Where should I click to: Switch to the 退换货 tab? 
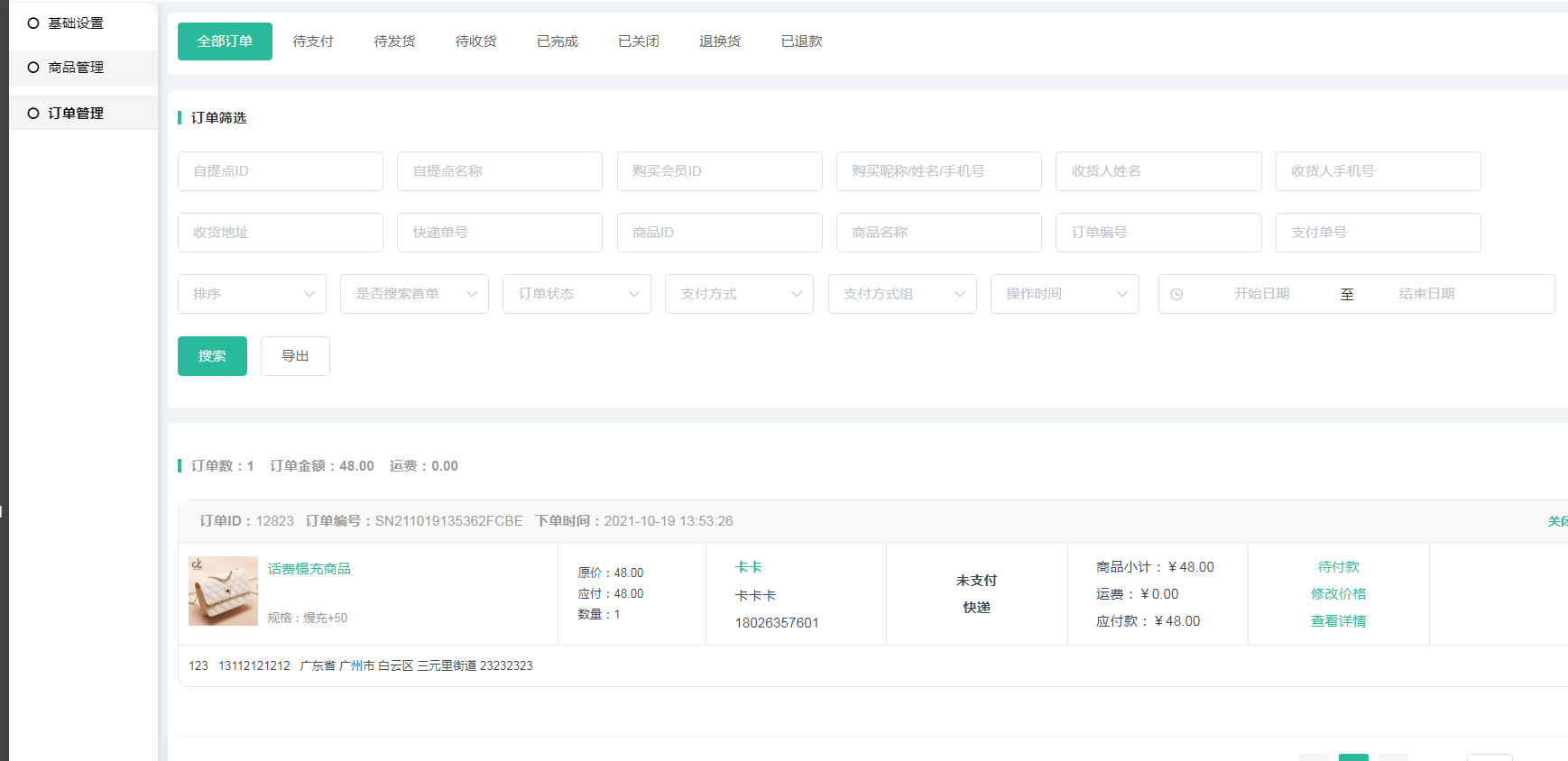click(720, 41)
